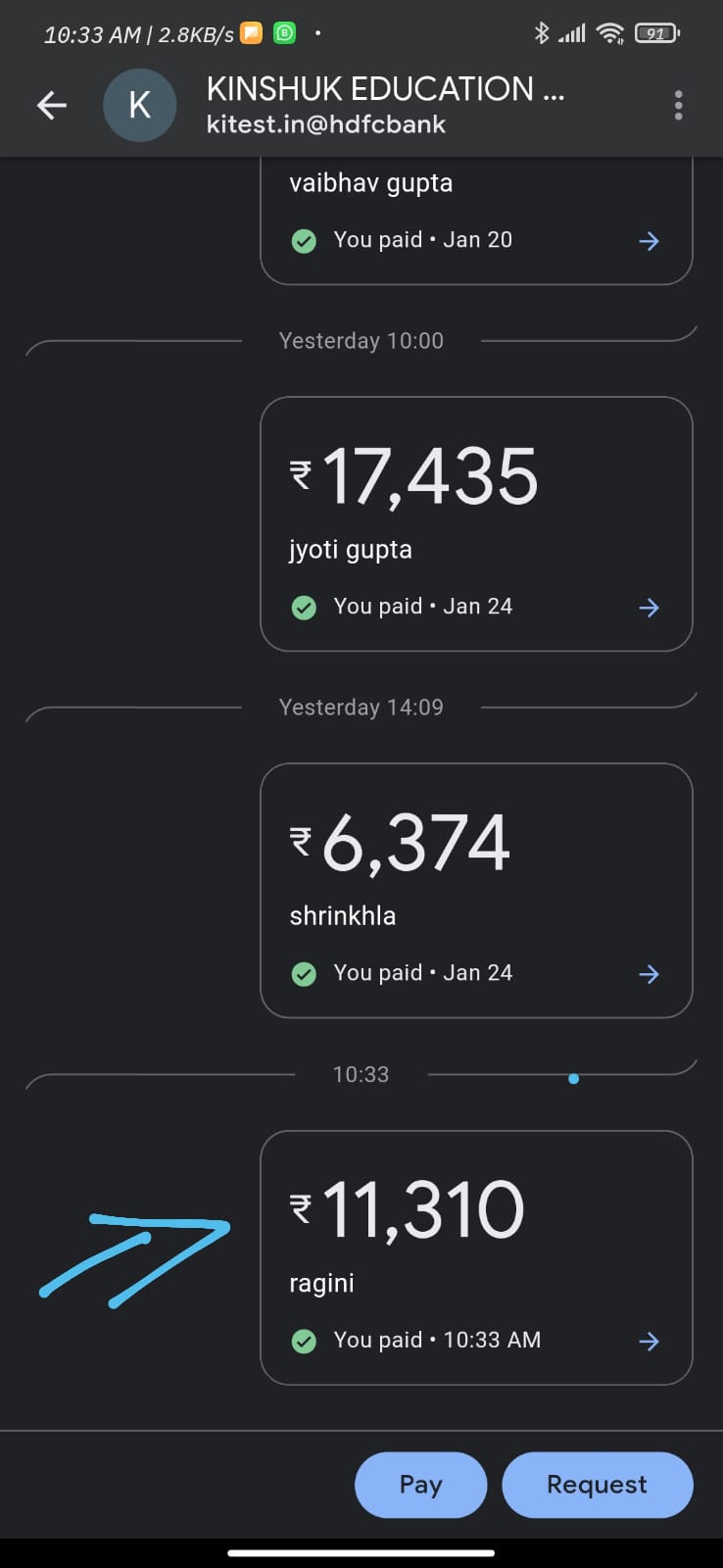Tap the K profile avatar

point(140,105)
